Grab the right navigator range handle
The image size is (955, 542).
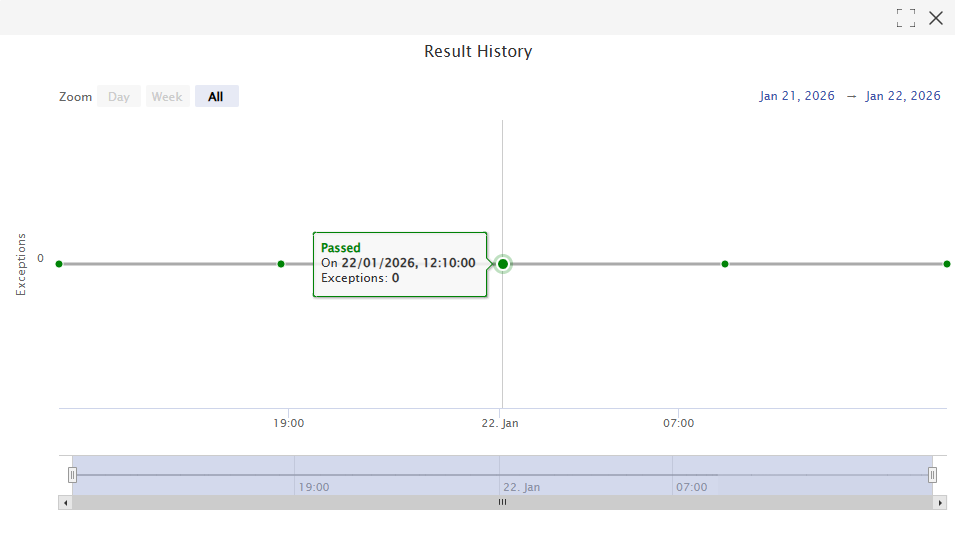click(932, 475)
